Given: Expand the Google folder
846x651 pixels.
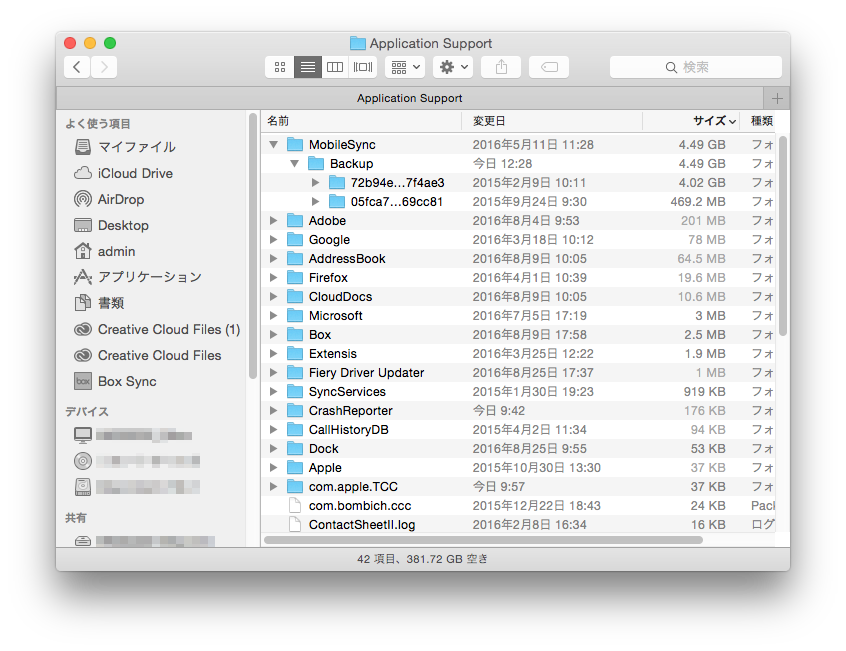Looking at the screenshot, I should 274,239.
